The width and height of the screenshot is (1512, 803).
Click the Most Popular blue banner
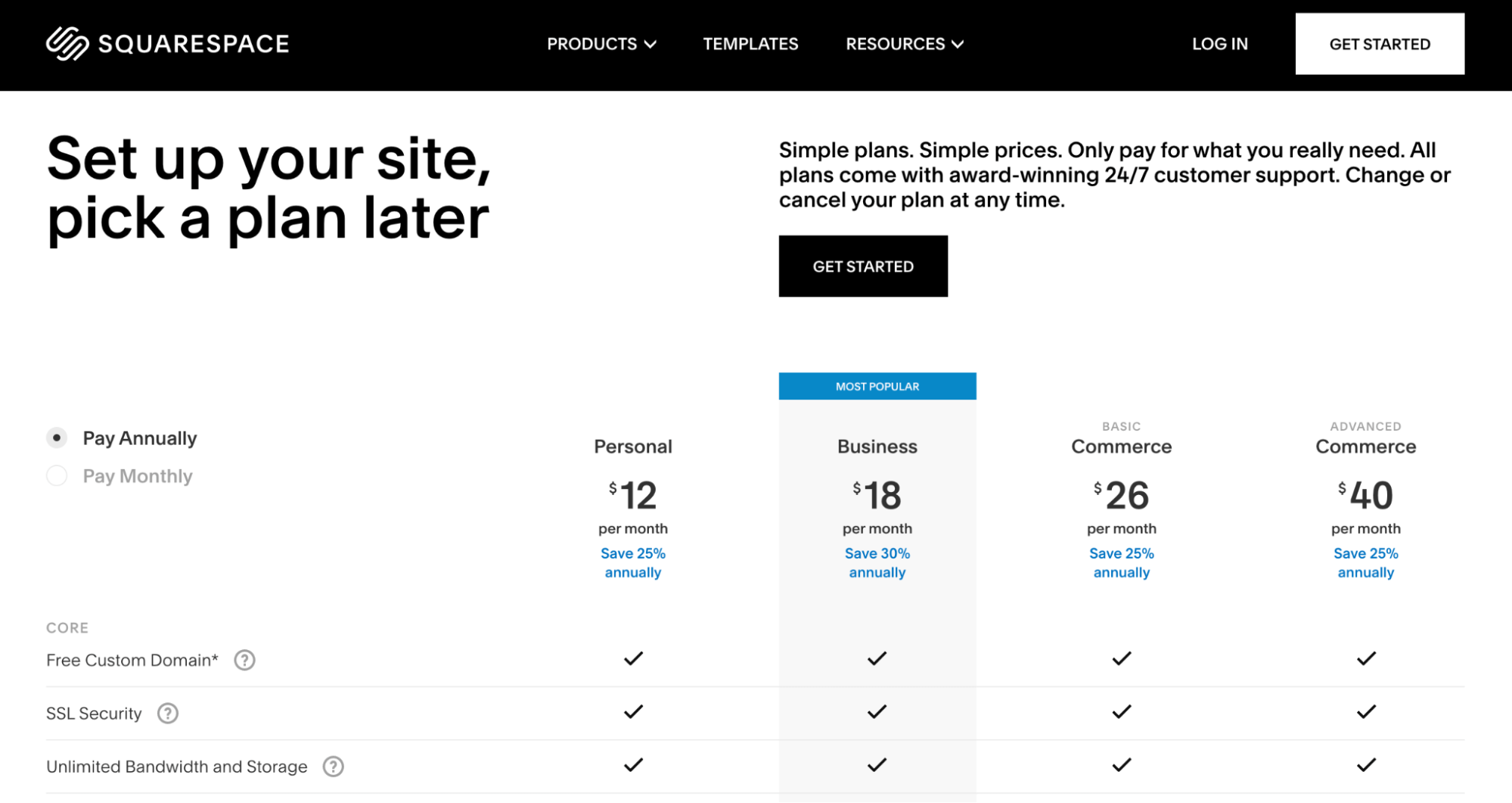[877, 386]
